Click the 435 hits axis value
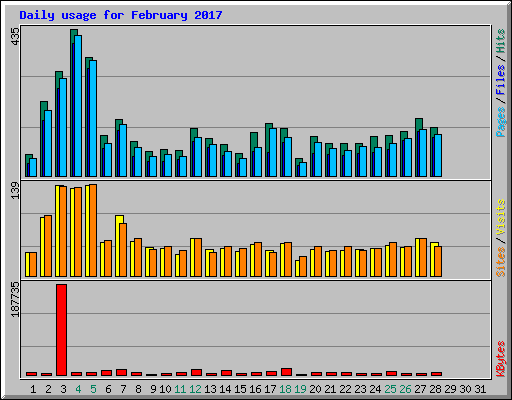This screenshot has width=512, height=400. 16,37
